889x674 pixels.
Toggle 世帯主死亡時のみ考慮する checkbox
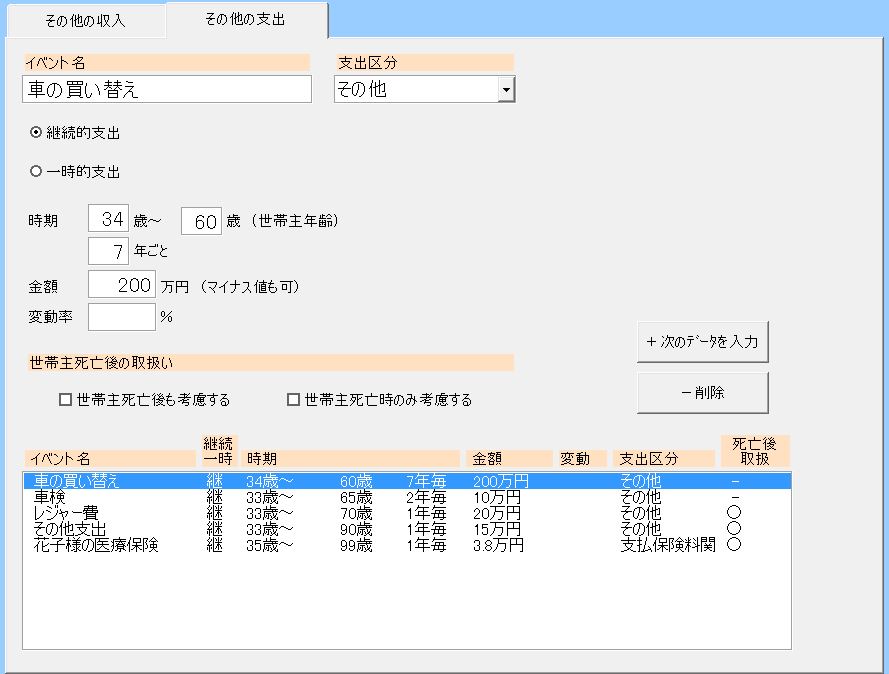(x=294, y=400)
